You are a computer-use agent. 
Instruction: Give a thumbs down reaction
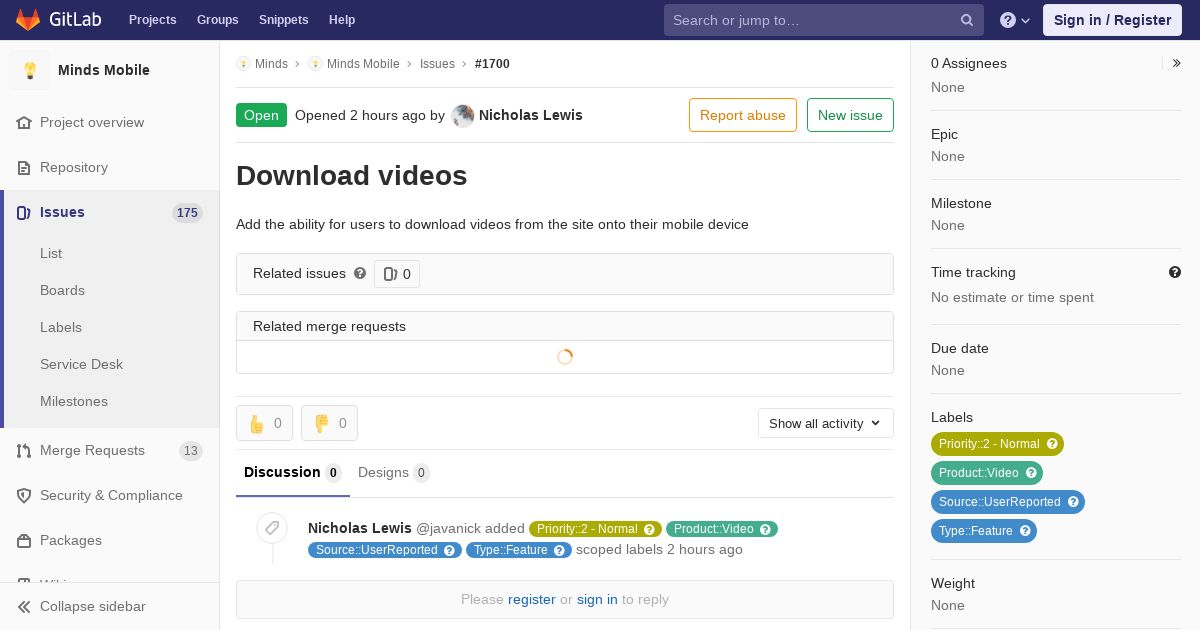tap(329, 423)
